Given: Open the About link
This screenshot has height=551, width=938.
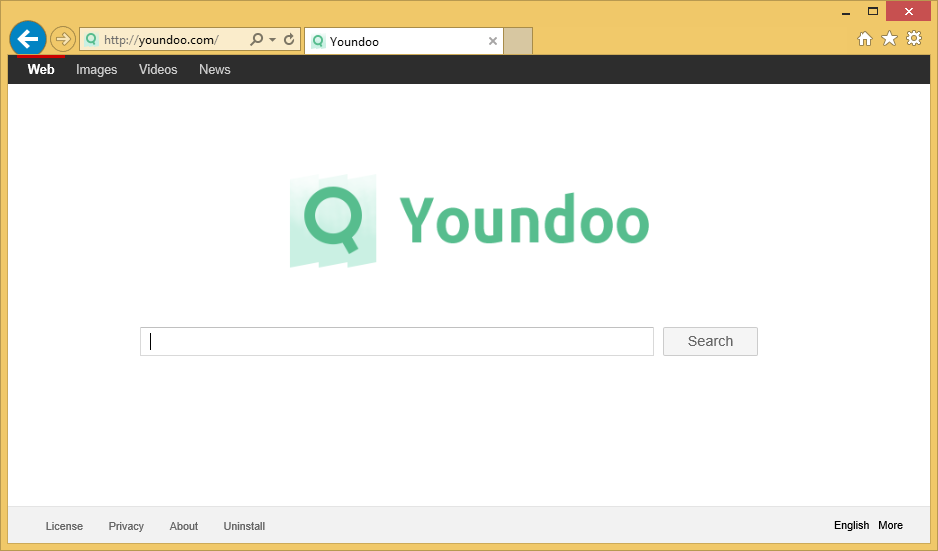Looking at the screenshot, I should point(184,526).
